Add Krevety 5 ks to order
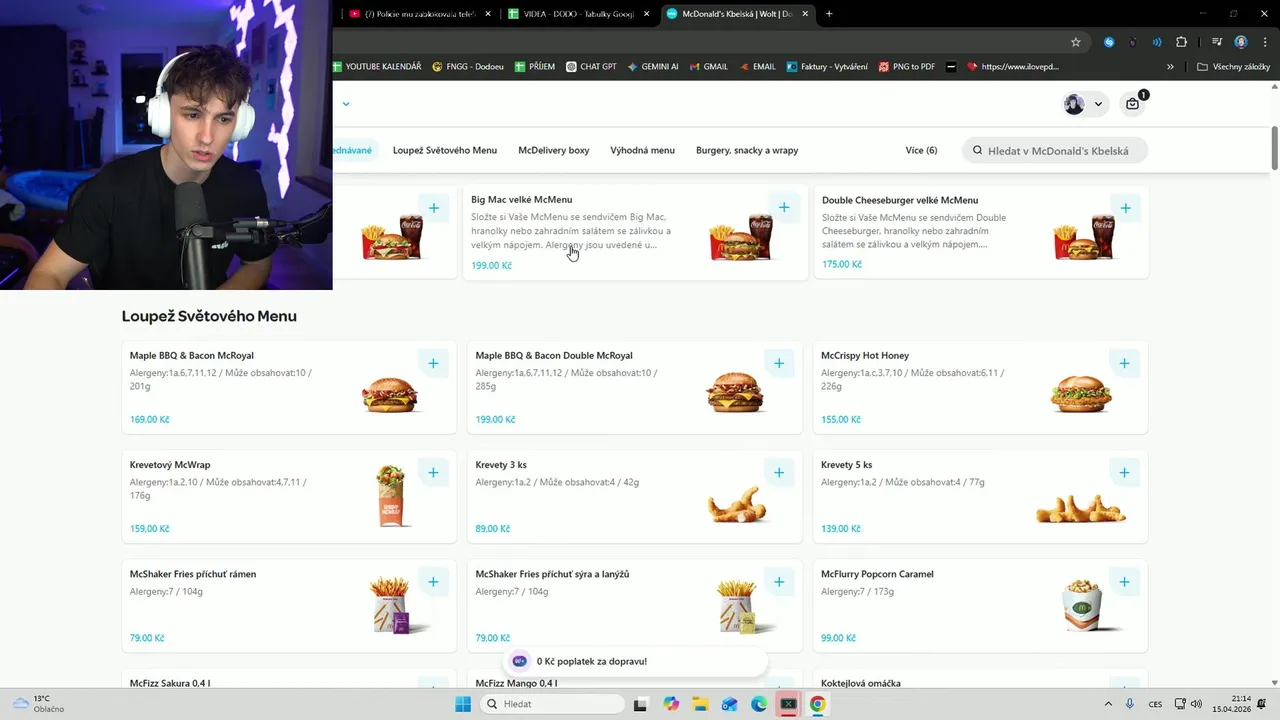1280x720 pixels. click(1124, 472)
